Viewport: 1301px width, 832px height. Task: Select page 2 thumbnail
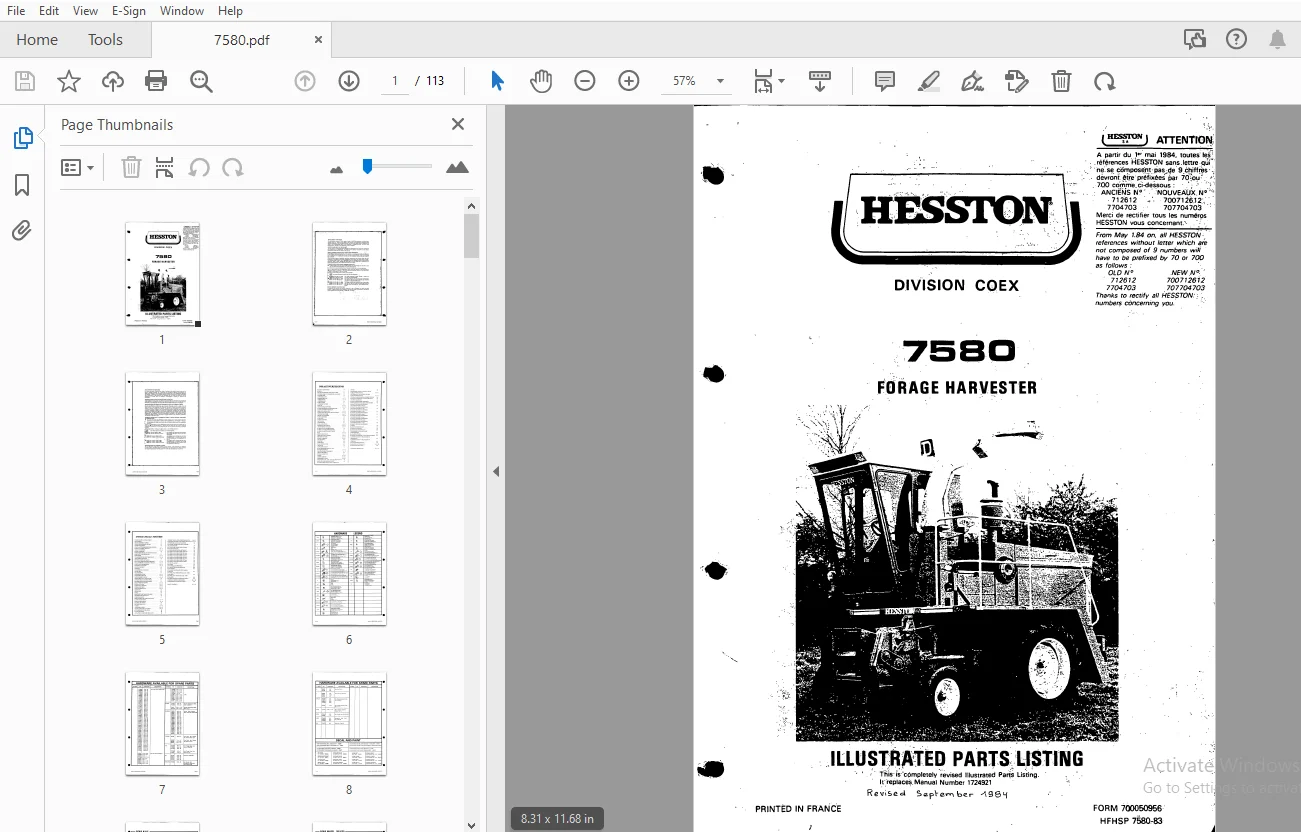[x=349, y=274]
